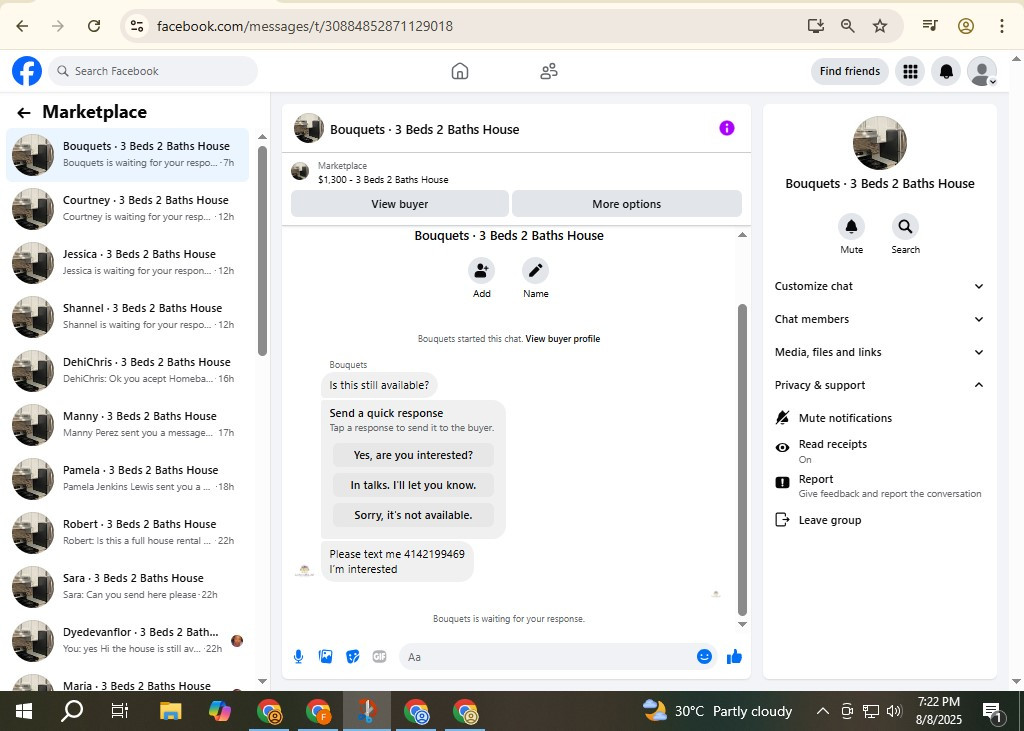The height and width of the screenshot is (731, 1024).
Task: Open Jessica's house conversation
Action: tap(127, 262)
